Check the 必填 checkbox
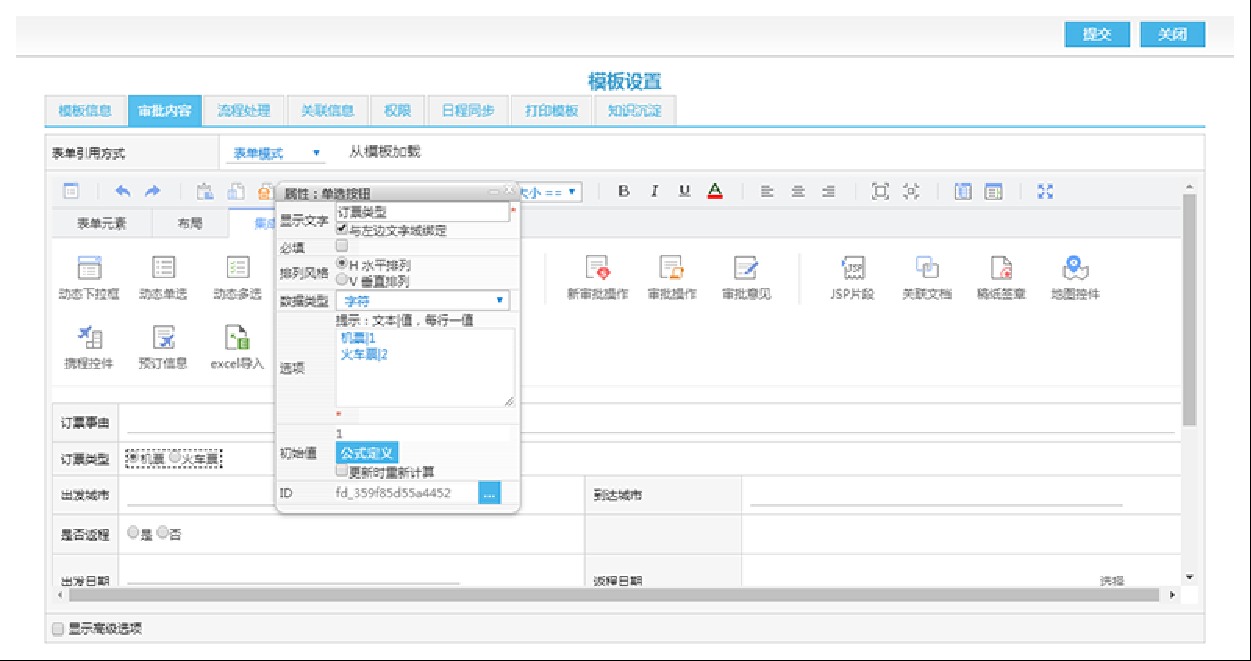1251x661 pixels. point(342,246)
